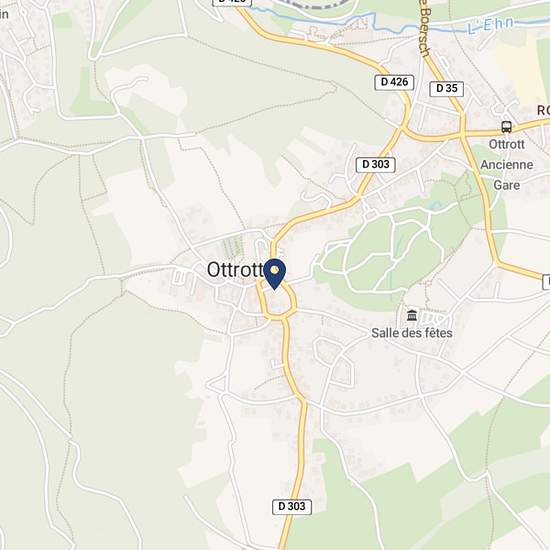Select the Salle des fêtes label

412,333
